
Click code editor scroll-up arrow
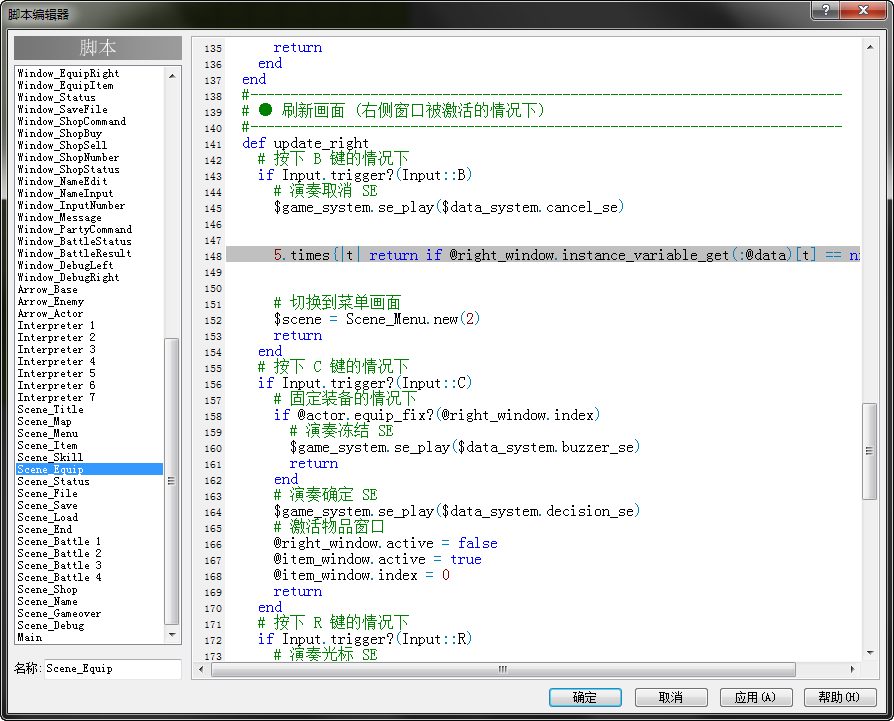pos(869,47)
